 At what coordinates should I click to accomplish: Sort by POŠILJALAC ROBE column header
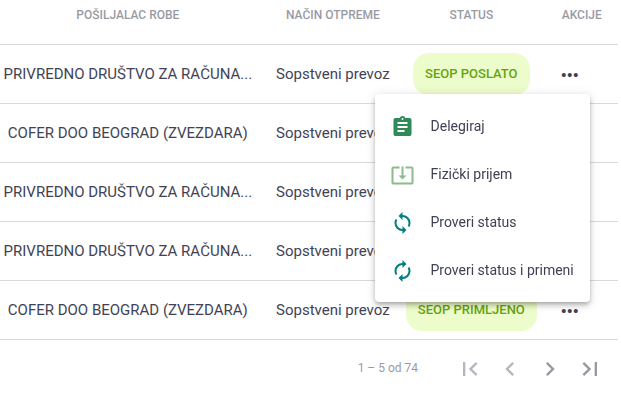click(128, 15)
